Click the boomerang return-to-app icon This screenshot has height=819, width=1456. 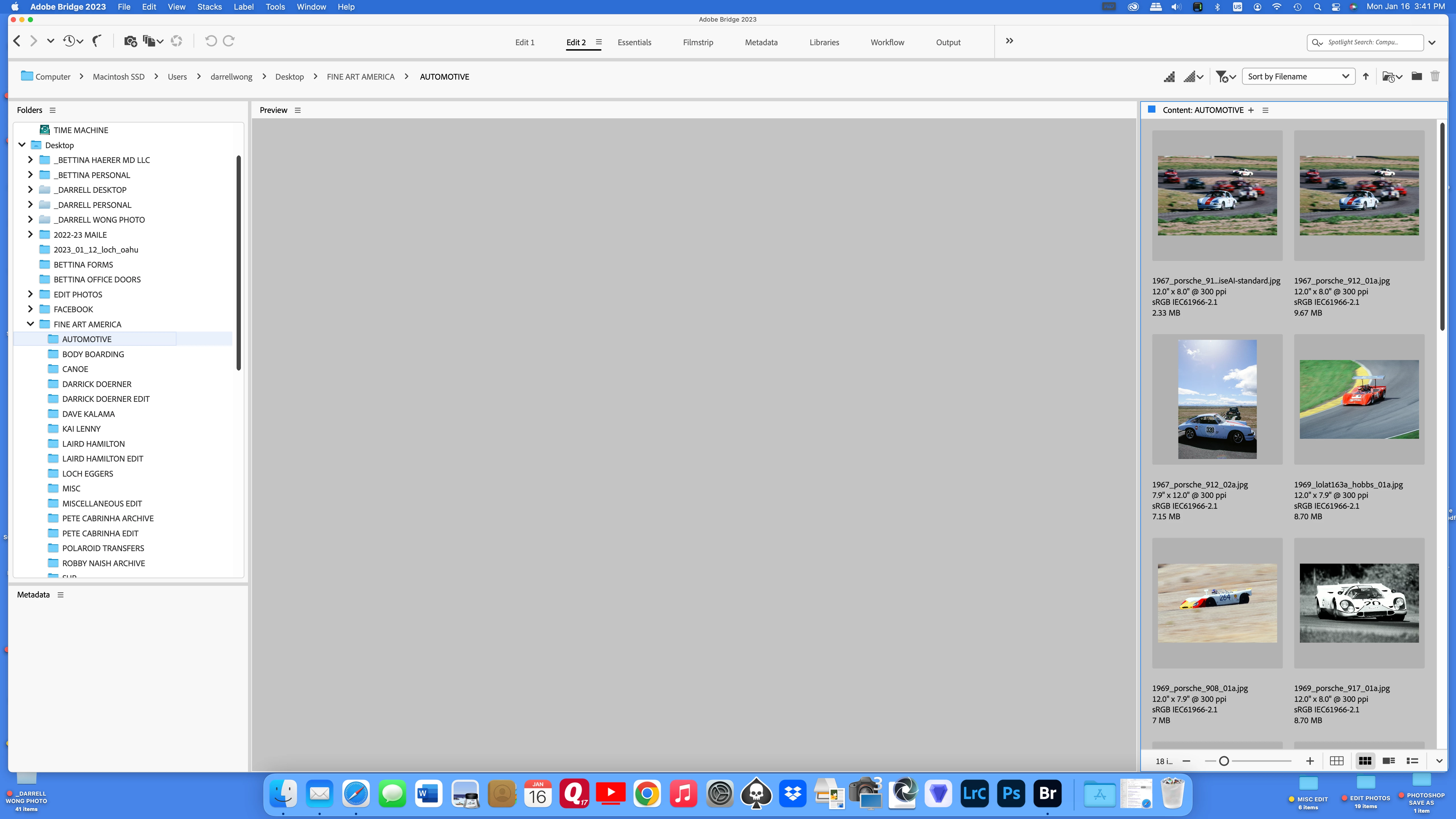[x=97, y=41]
